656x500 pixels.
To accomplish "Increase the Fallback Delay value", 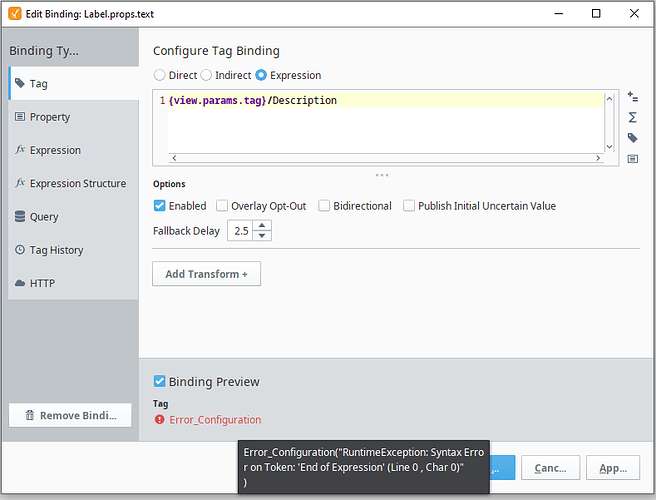I will click(x=262, y=225).
